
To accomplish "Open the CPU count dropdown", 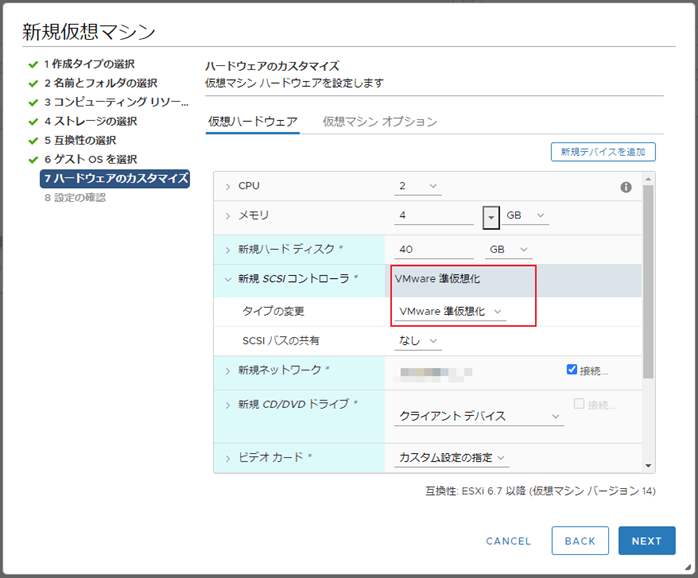I will (x=418, y=186).
